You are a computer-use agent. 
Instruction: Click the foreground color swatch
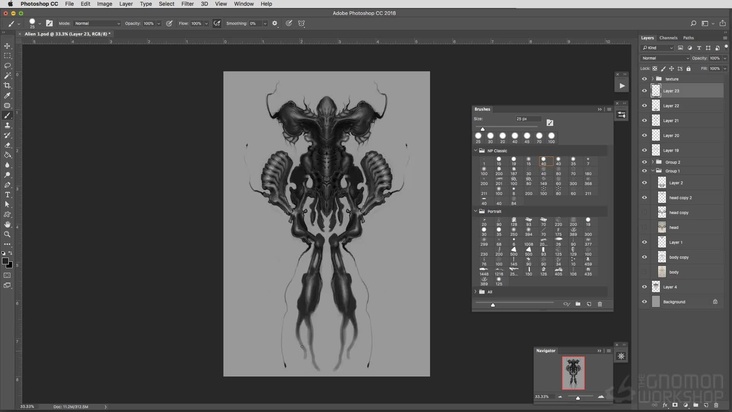pos(5,261)
